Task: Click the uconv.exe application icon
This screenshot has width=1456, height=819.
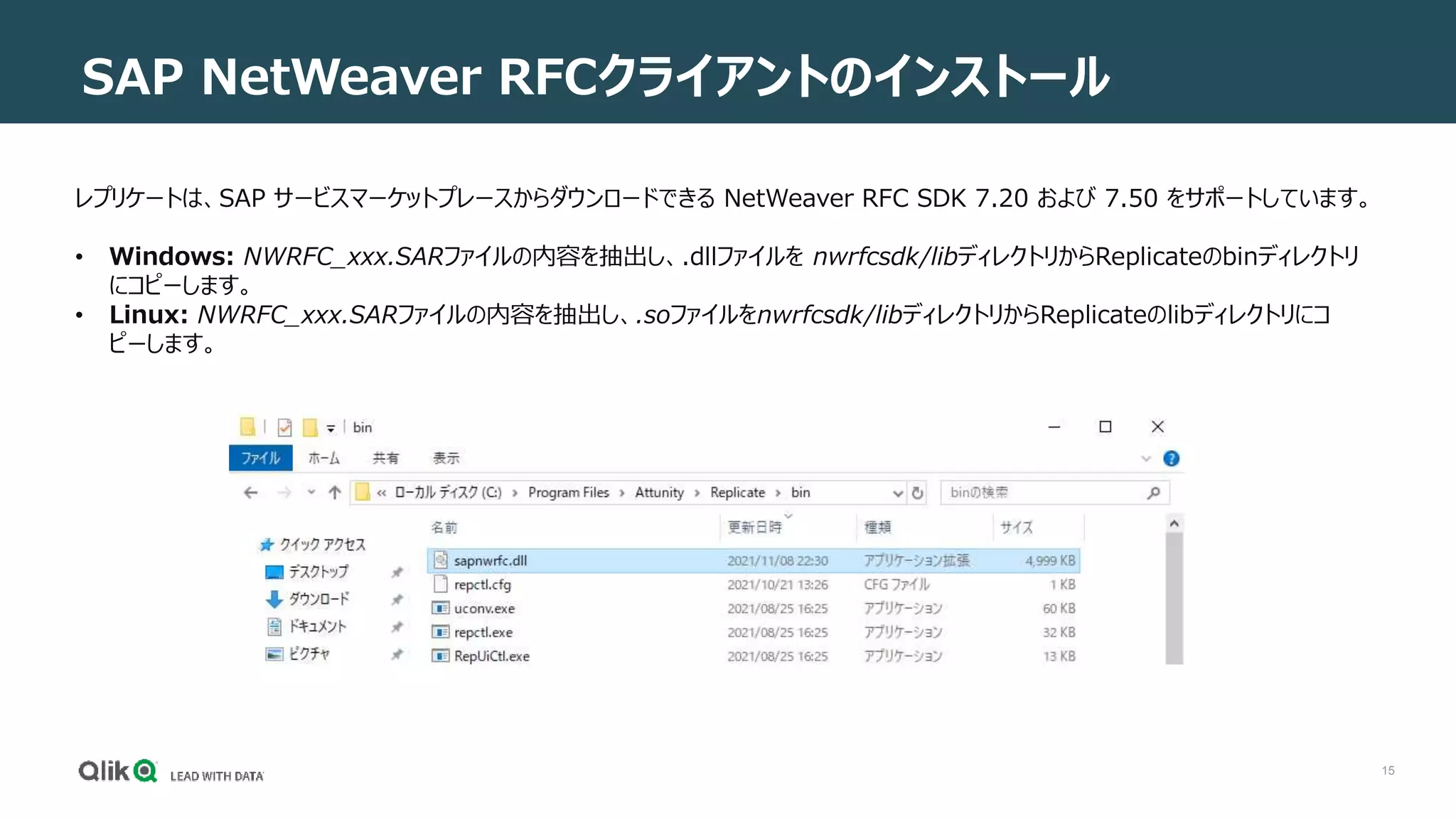Action: 441,608
